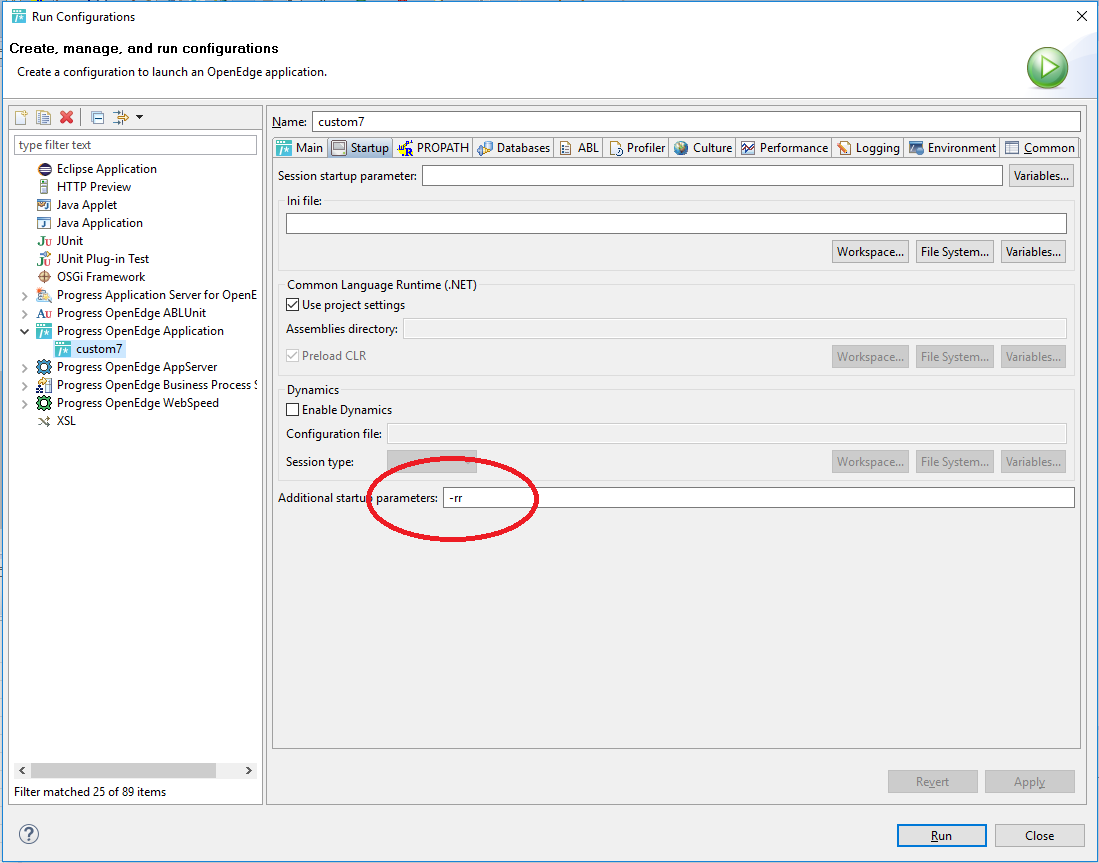Image resolution: width=1099 pixels, height=863 pixels.
Task: Open the Environment tab
Action: 953,148
